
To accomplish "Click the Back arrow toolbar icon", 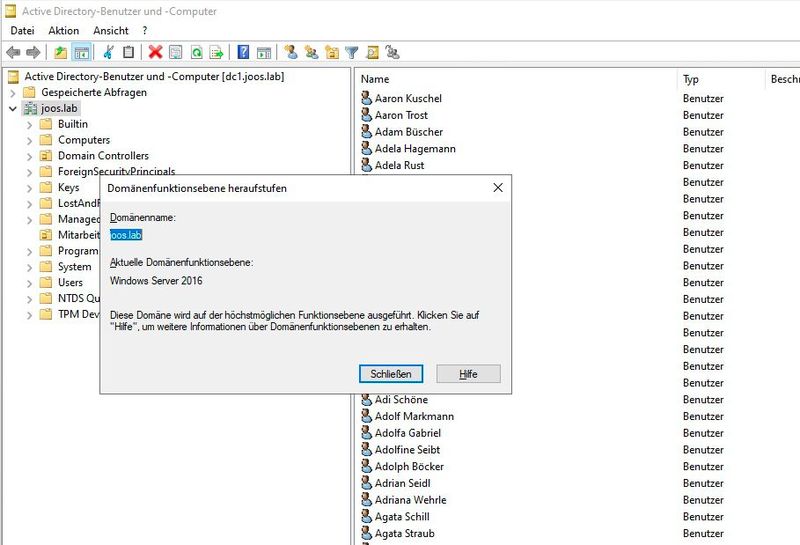I will coord(13,52).
